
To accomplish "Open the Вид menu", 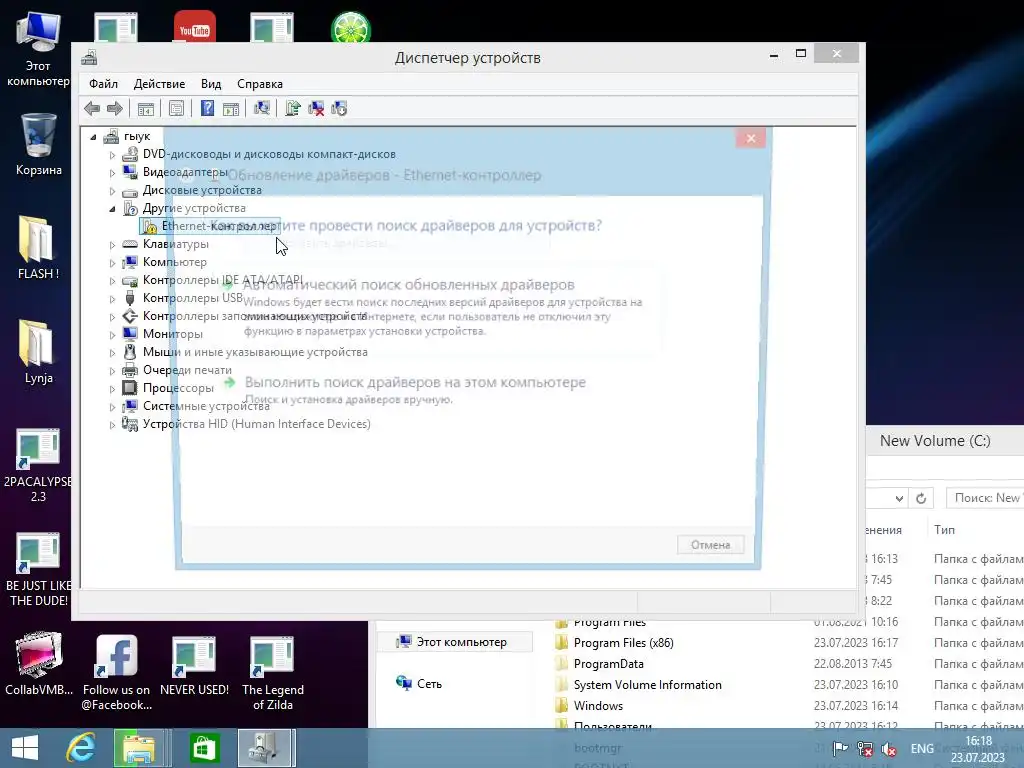I will tap(211, 84).
